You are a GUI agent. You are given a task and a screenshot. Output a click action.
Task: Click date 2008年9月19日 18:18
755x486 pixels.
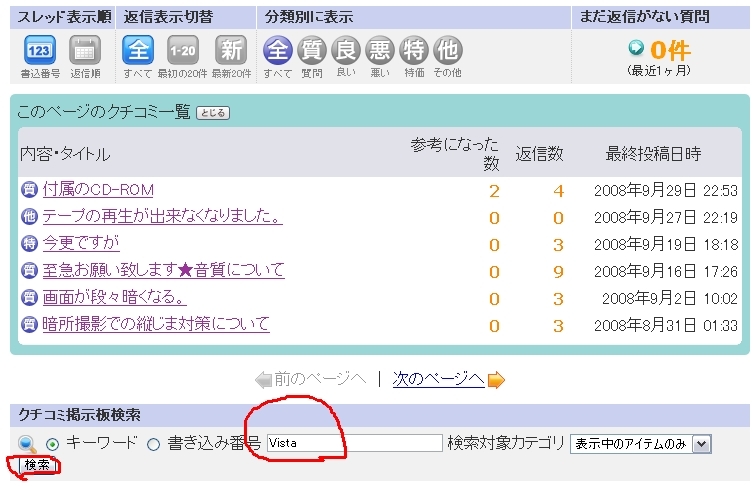point(666,245)
